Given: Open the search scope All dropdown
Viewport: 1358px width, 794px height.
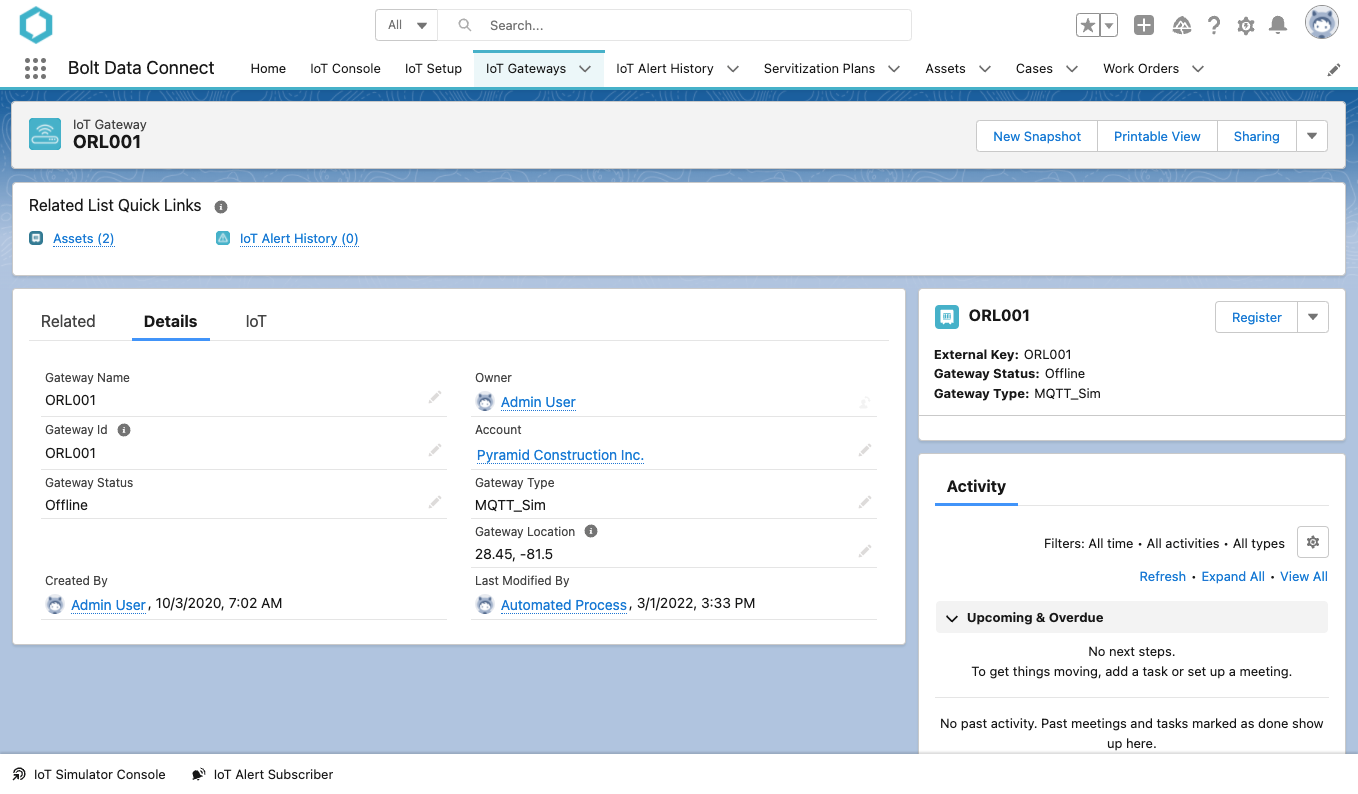Looking at the screenshot, I should coord(407,25).
